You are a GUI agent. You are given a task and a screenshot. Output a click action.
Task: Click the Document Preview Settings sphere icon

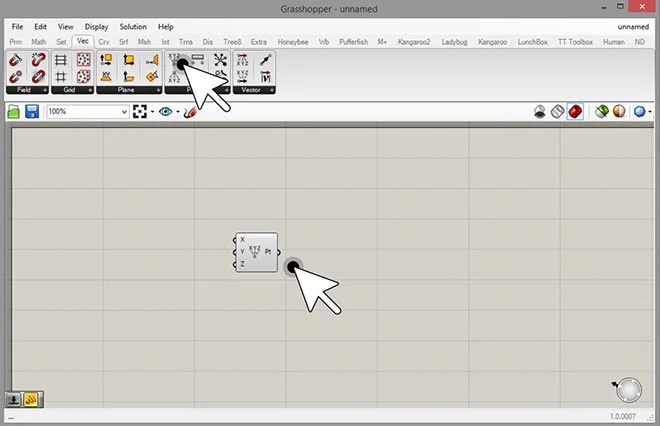coord(619,112)
